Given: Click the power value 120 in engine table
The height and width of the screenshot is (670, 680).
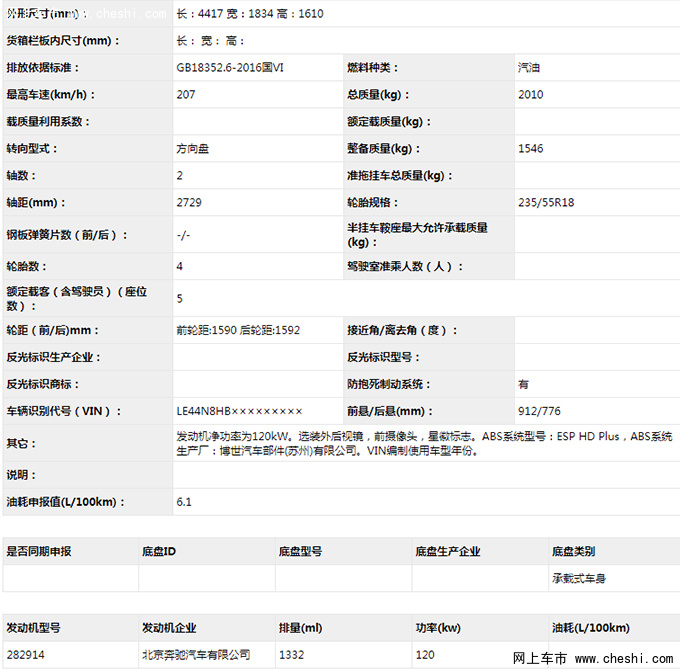Looking at the screenshot, I should tap(425, 655).
